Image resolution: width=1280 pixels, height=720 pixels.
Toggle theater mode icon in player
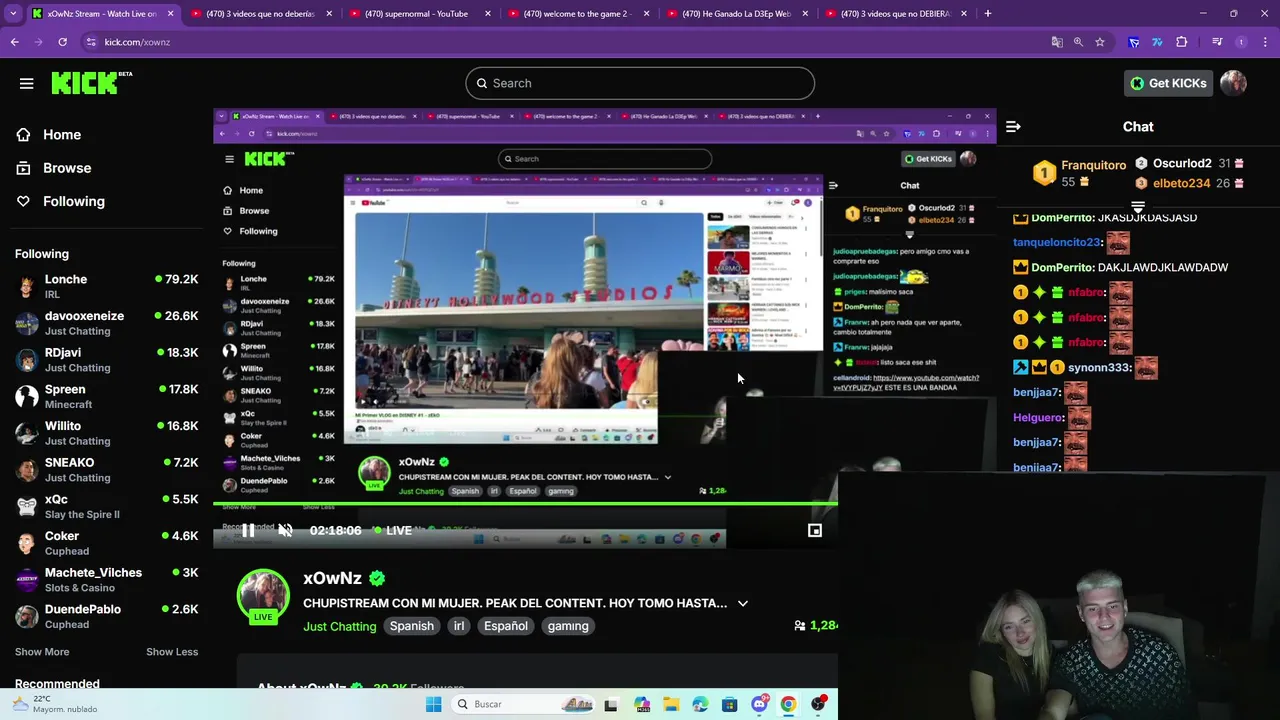click(x=815, y=531)
